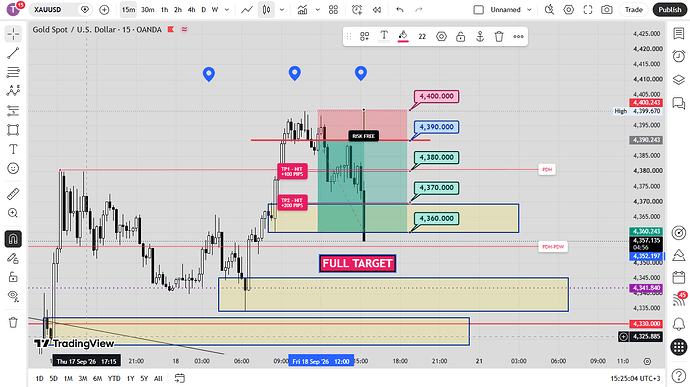
Task: Open the economic calendar panel
Action: 679,277
